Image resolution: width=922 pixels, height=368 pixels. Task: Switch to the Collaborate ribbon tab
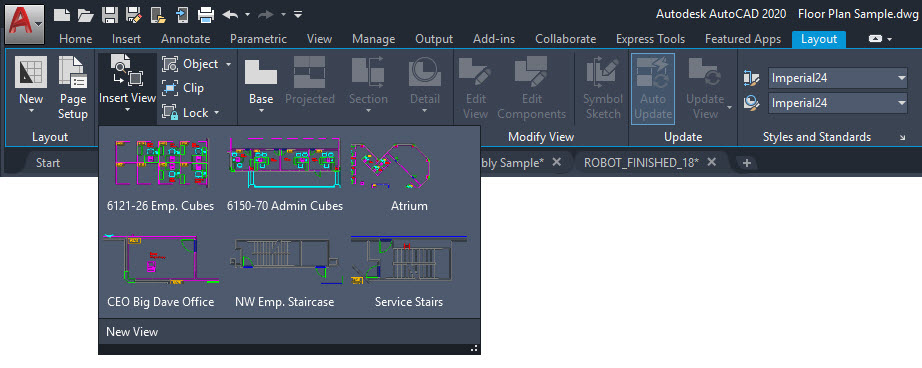[566, 39]
